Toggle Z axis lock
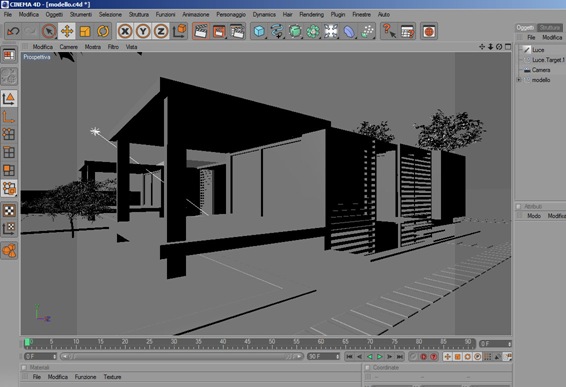This screenshot has width=566, height=387. coord(161,31)
